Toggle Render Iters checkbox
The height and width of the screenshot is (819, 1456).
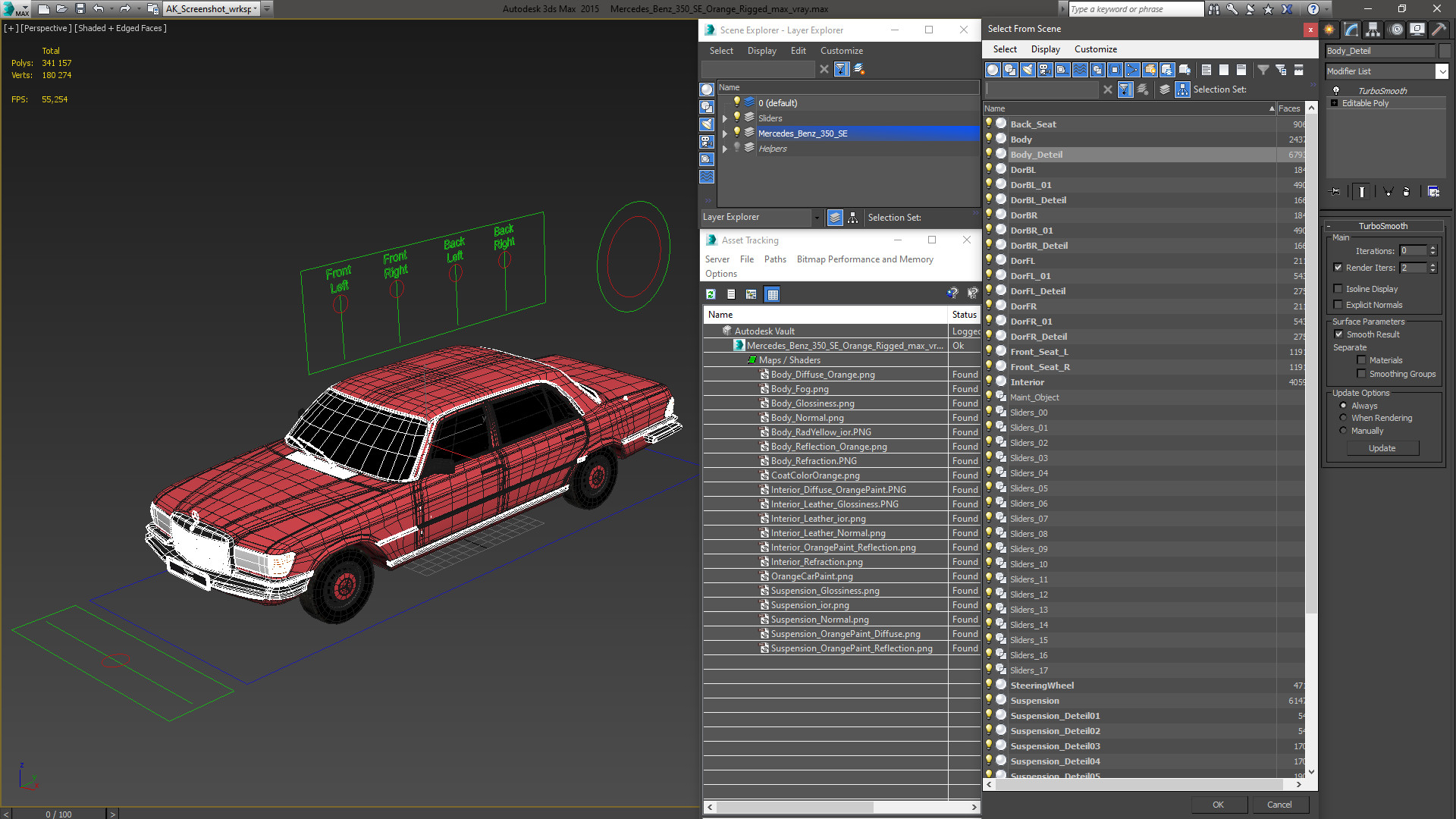[1338, 268]
